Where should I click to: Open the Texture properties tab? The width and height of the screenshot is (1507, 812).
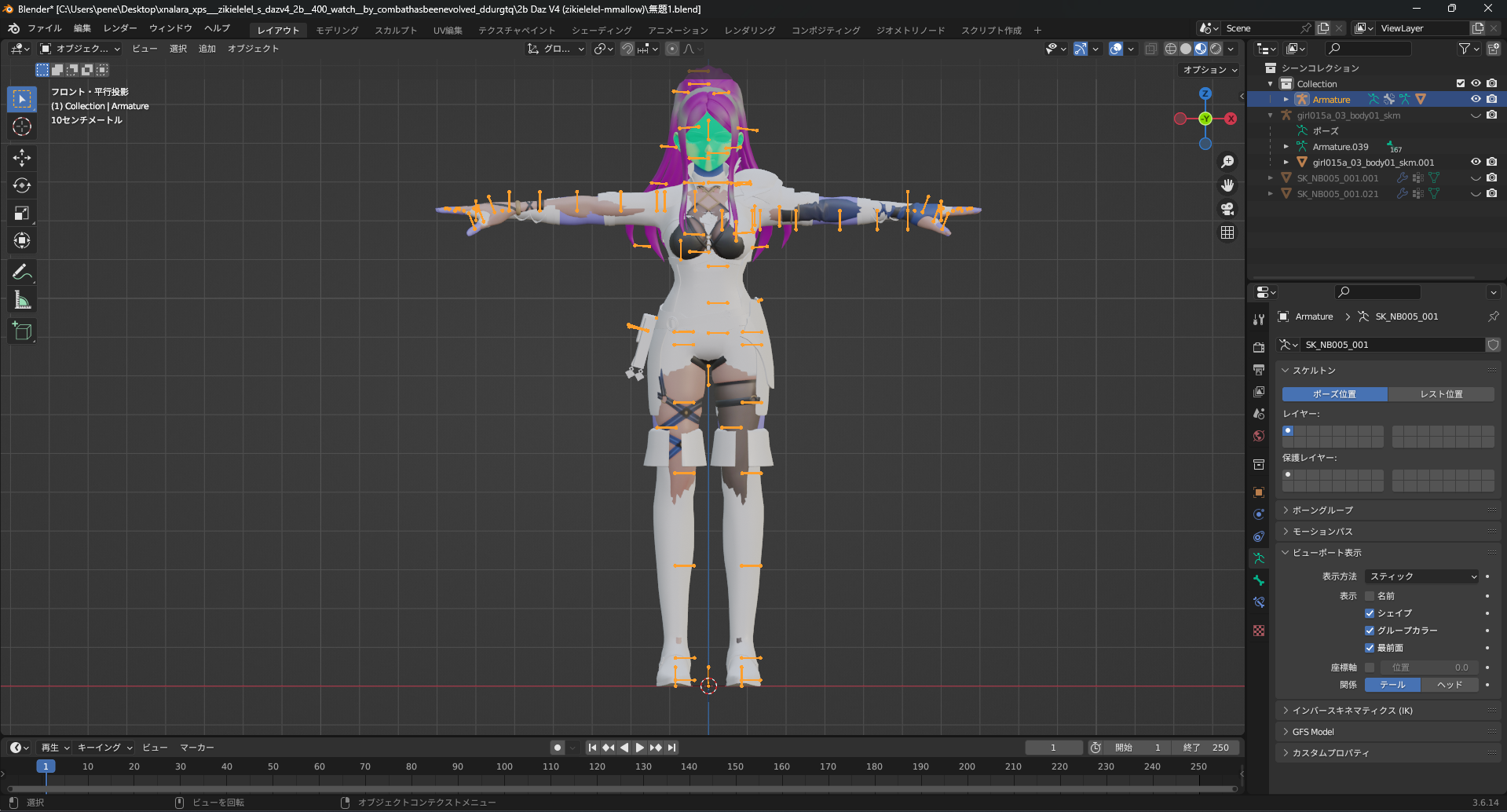1259,631
